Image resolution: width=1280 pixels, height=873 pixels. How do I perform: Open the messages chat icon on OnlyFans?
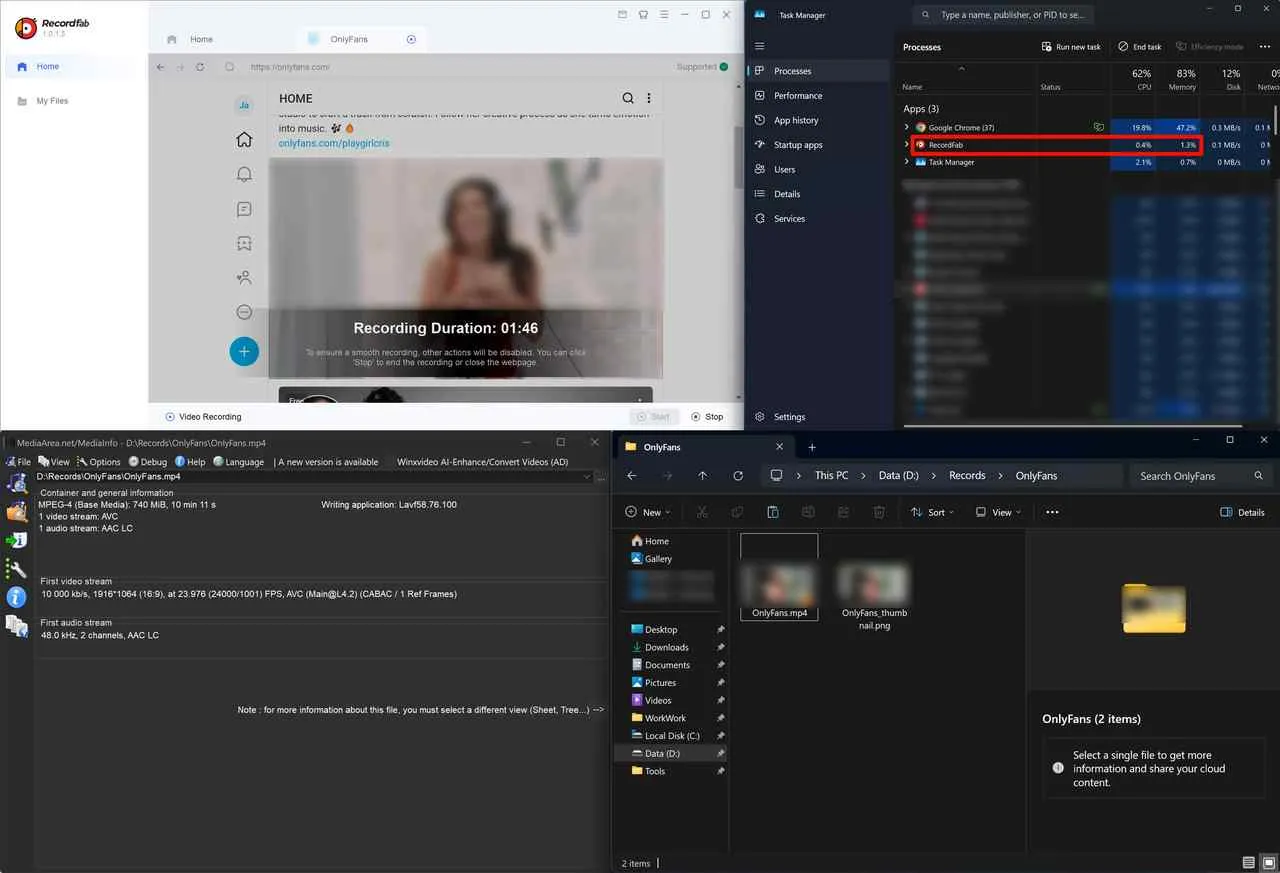click(x=244, y=209)
